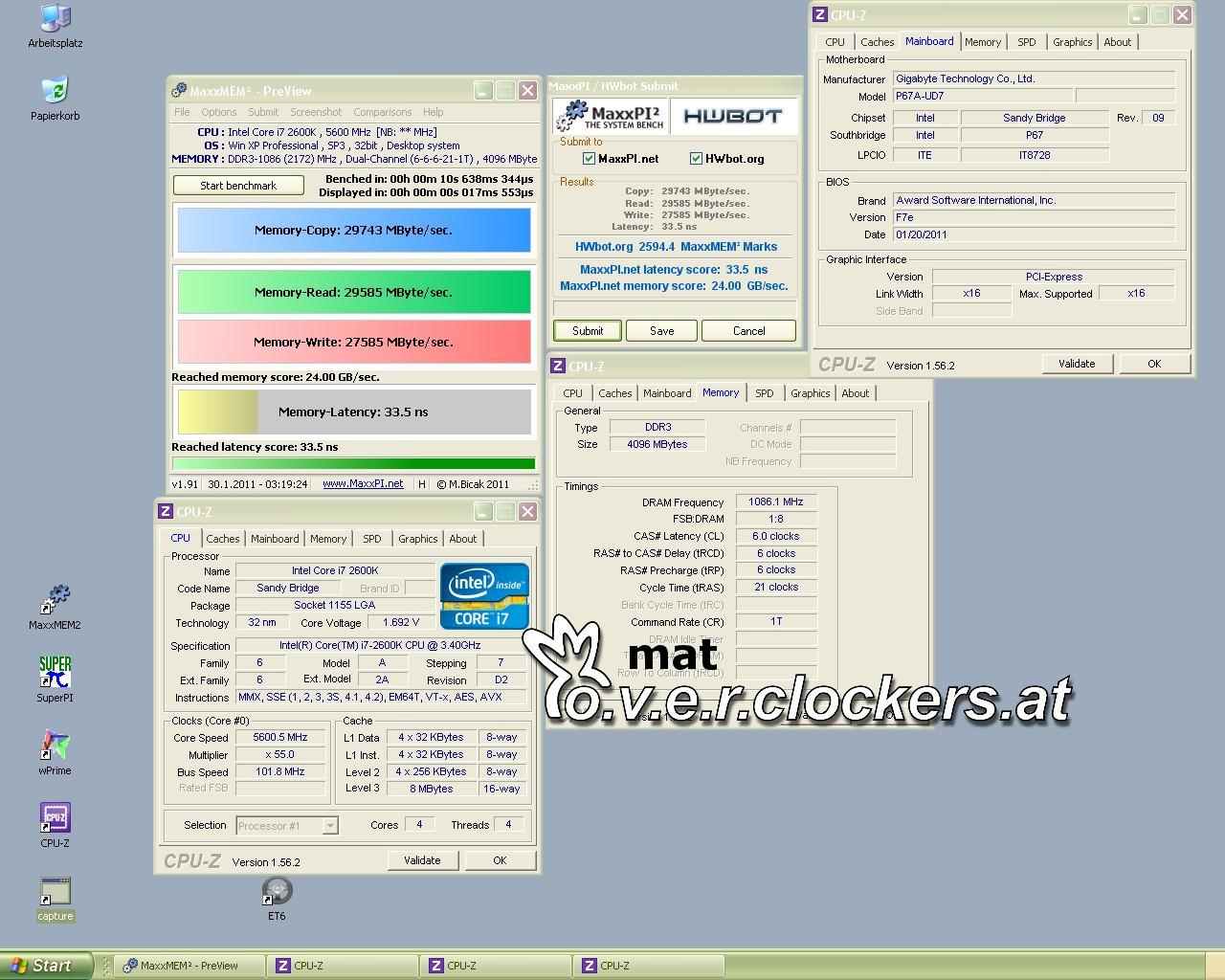Screen dimensions: 1225x980
Task: Toggle the MaxxPI.net submit checkbox
Action: tap(589, 159)
